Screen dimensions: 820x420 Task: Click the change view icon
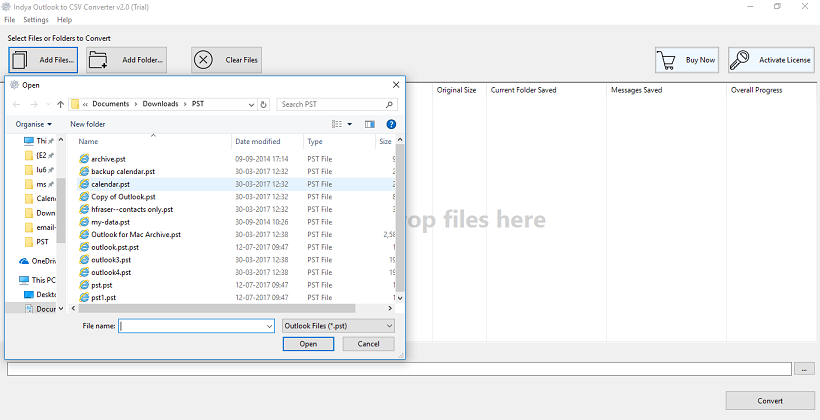pyautogui.click(x=337, y=124)
